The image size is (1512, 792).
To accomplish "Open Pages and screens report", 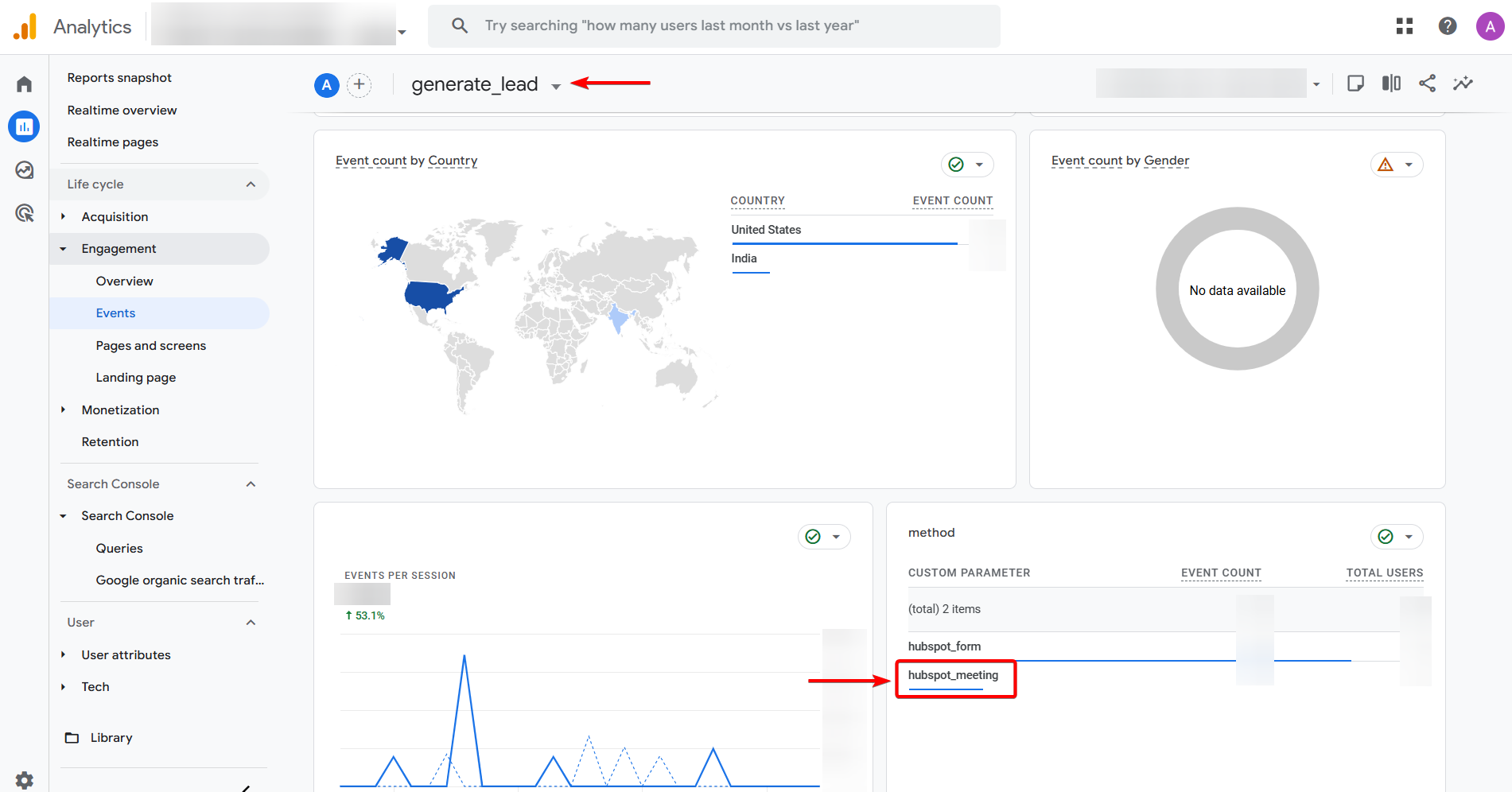I will pyautogui.click(x=151, y=346).
